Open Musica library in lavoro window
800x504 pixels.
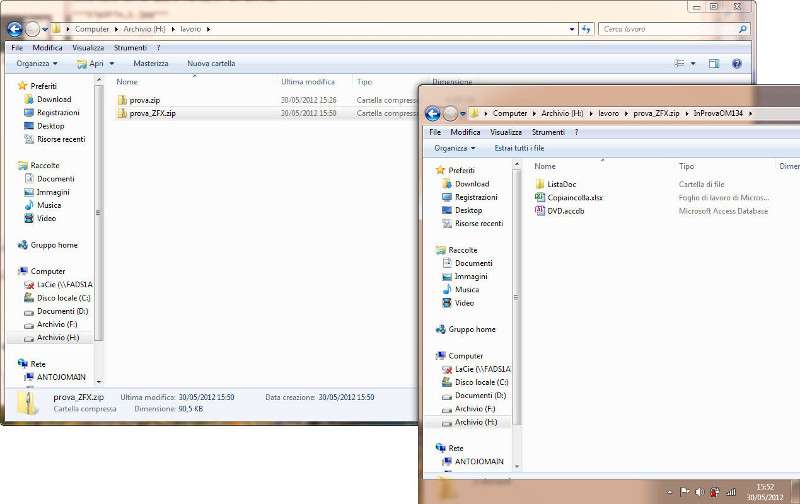[43, 205]
